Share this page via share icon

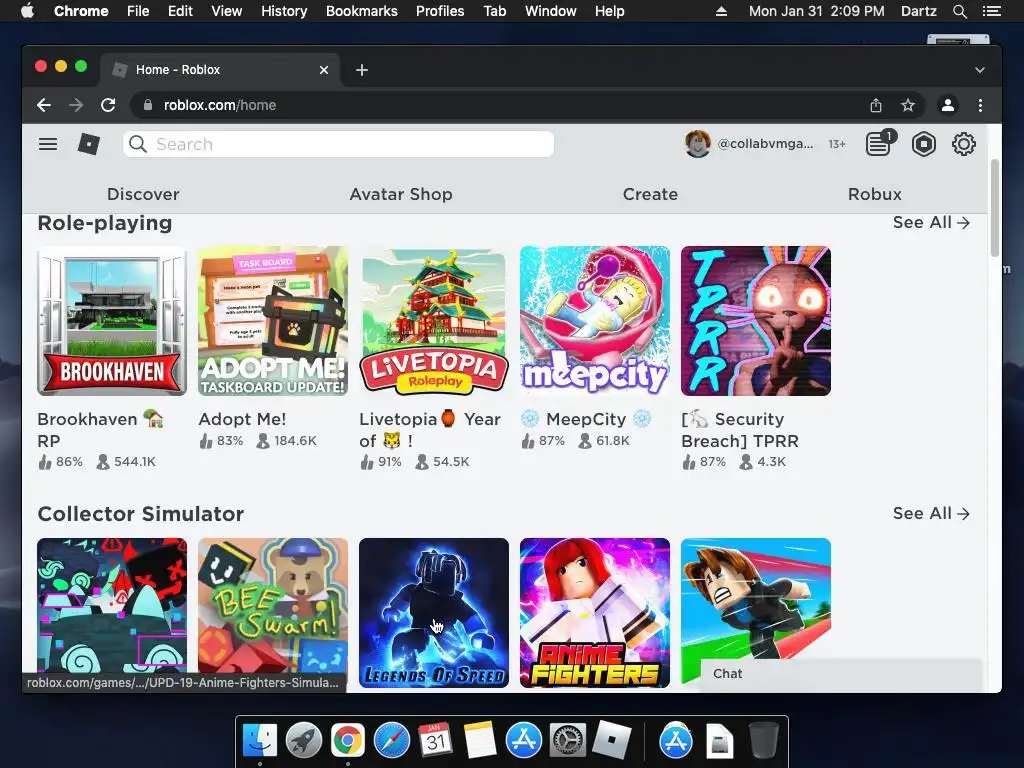click(876, 105)
